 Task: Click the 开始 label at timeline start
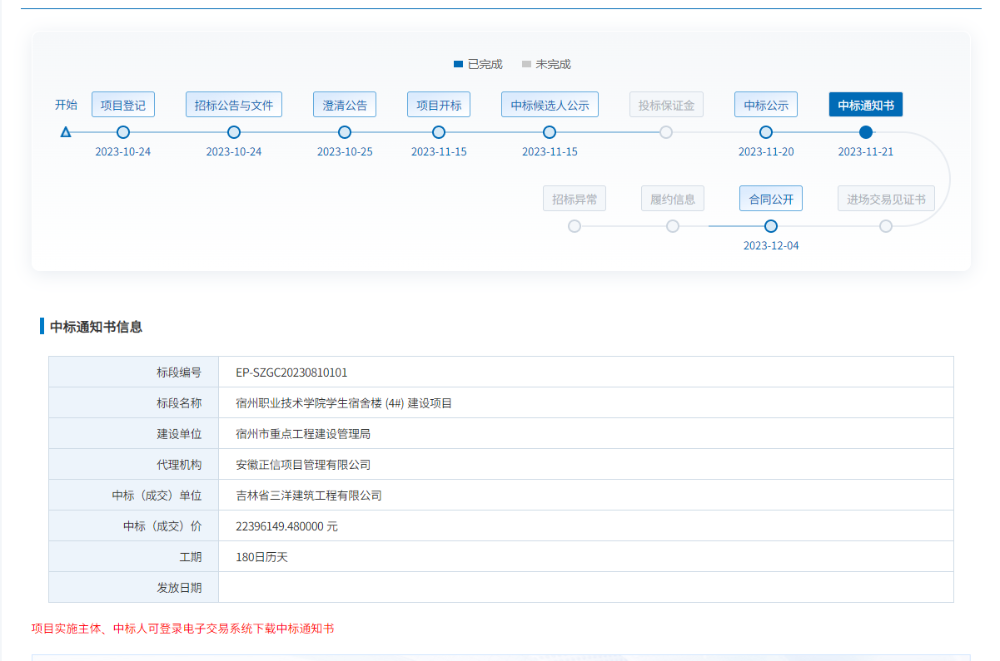coord(66,105)
